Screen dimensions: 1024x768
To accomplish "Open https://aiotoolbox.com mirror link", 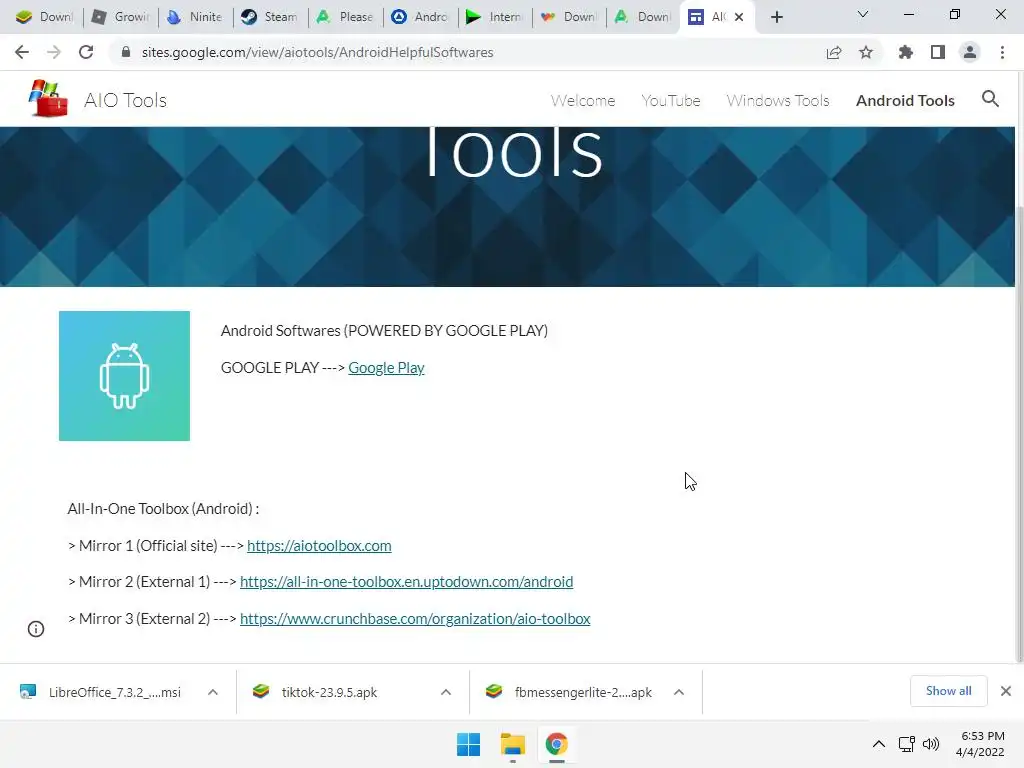I will pyautogui.click(x=319, y=546).
